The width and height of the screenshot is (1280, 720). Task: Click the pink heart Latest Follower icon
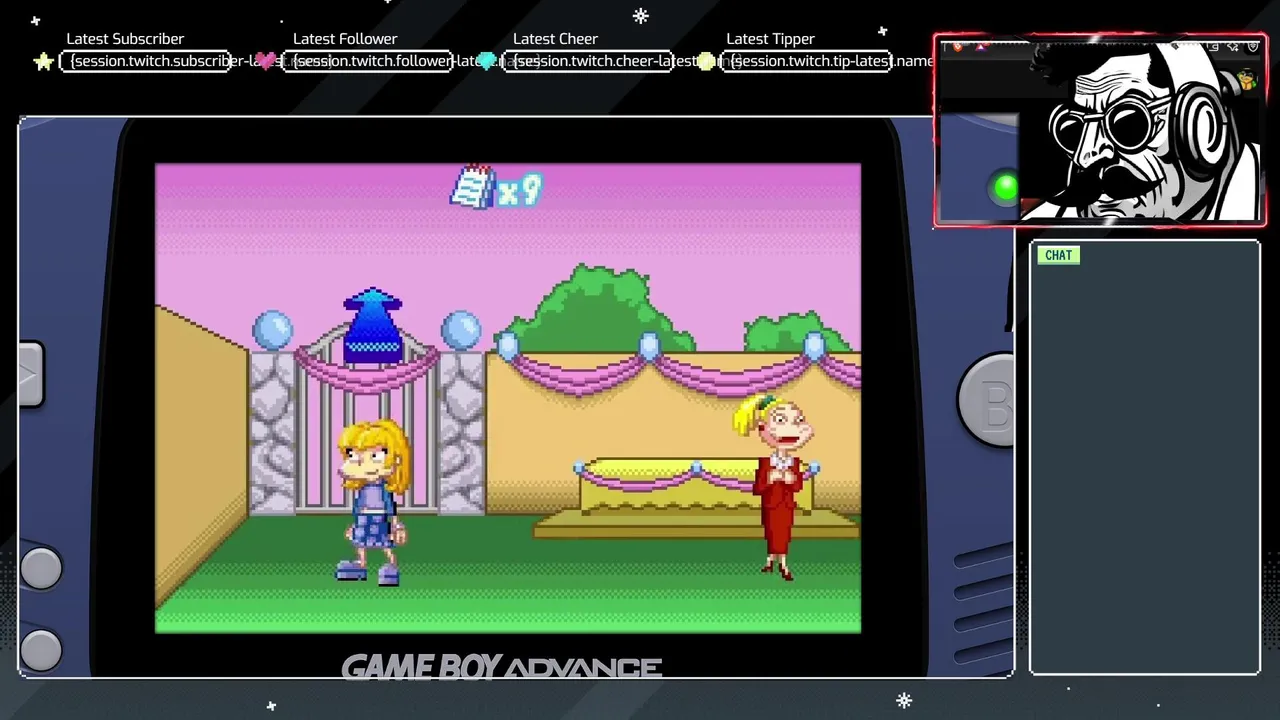tap(266, 62)
